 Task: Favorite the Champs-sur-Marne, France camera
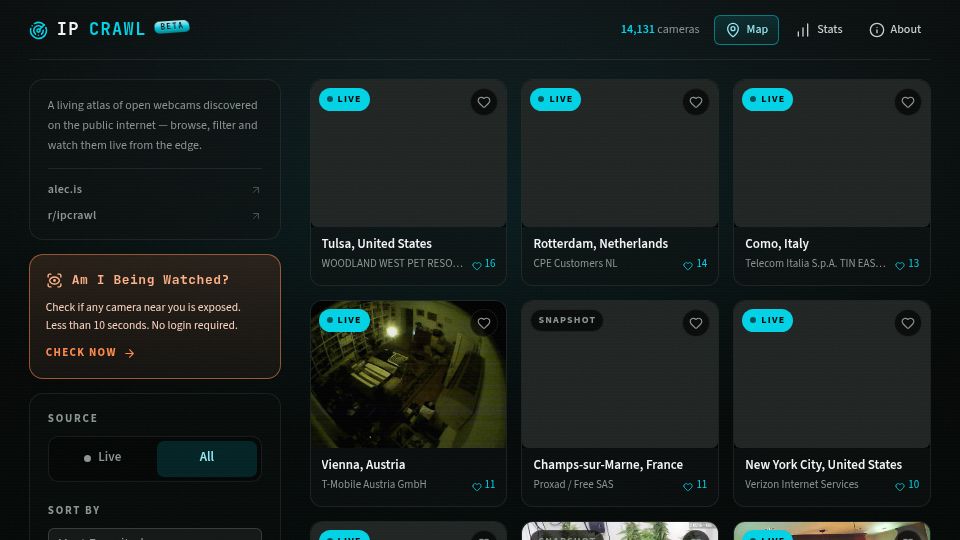[696, 323]
